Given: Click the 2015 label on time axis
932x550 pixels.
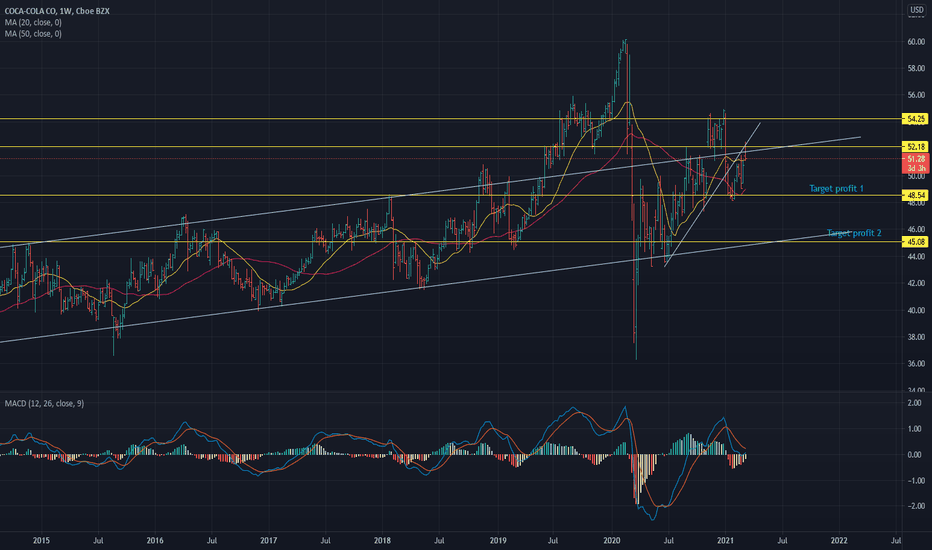Looking at the screenshot, I should click(x=41, y=540).
